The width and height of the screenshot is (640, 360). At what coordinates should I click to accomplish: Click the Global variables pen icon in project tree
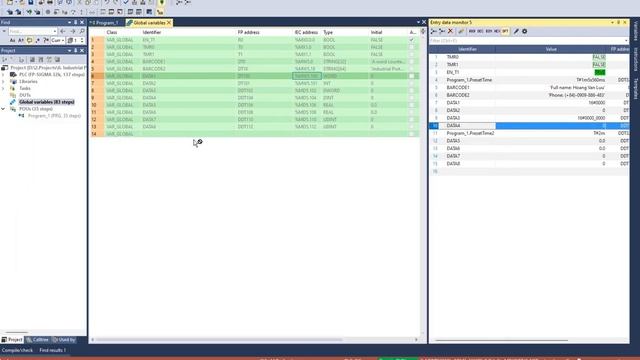coord(13,102)
